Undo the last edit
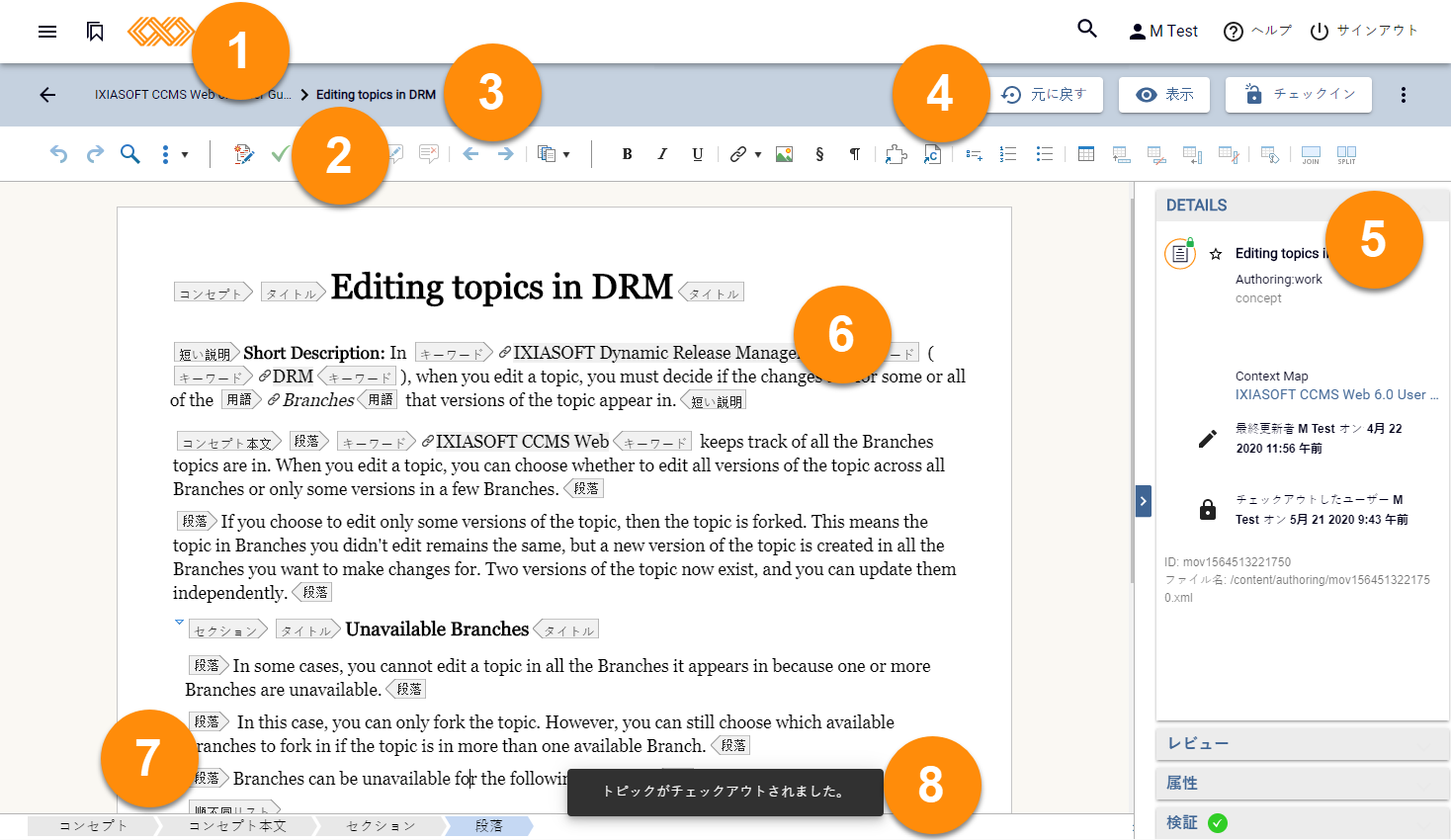The width and height of the screenshot is (1451, 840). click(58, 154)
